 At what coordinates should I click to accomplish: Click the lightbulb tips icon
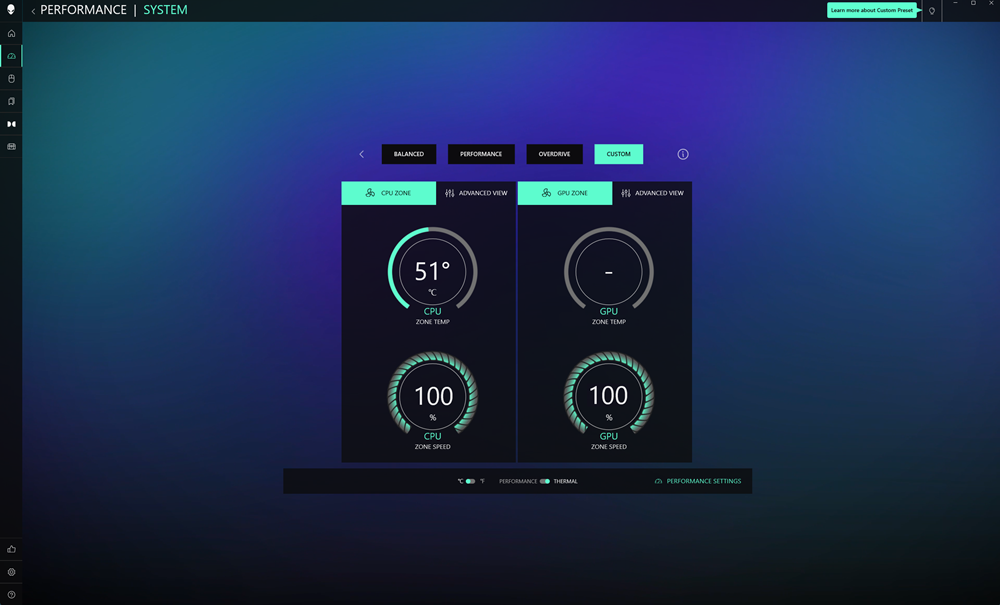coord(932,11)
